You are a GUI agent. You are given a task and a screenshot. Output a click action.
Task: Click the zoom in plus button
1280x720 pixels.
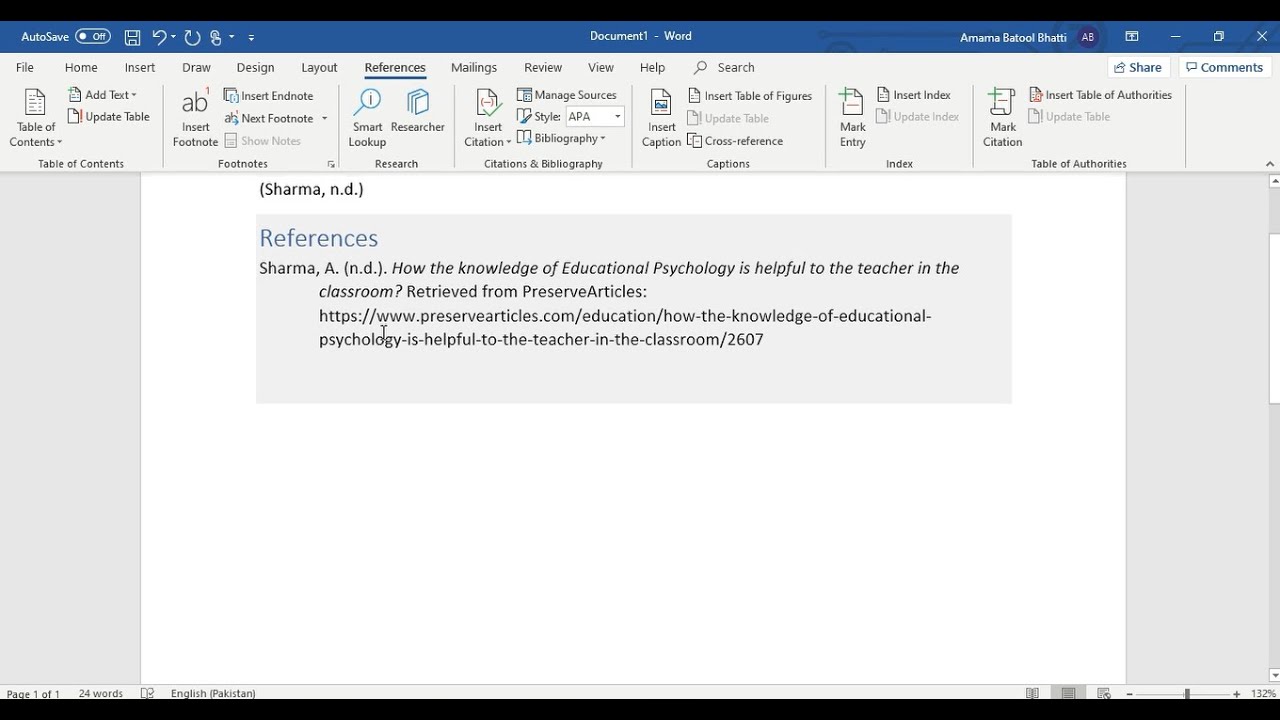point(1236,694)
